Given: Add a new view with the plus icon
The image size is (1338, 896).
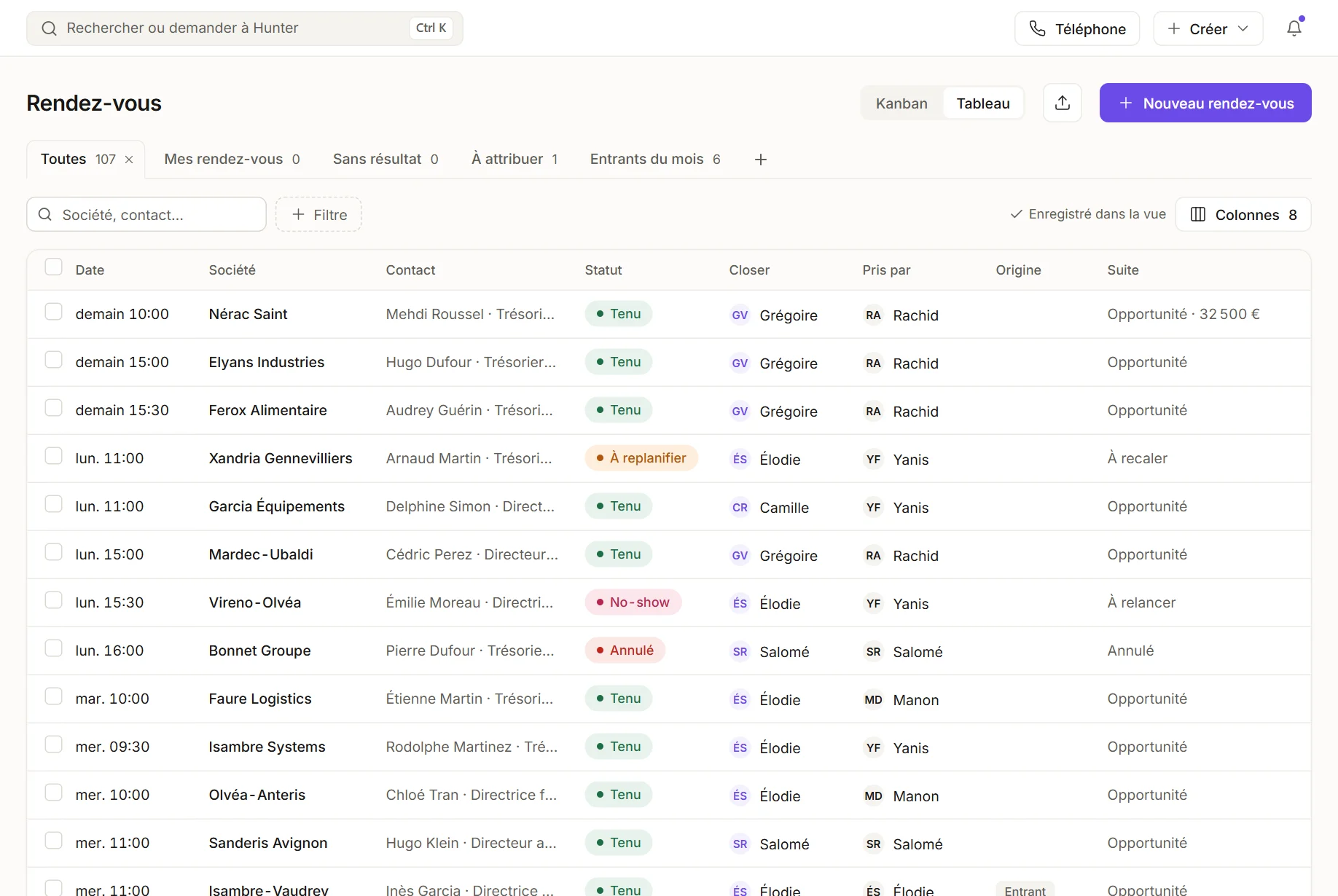Looking at the screenshot, I should [761, 160].
